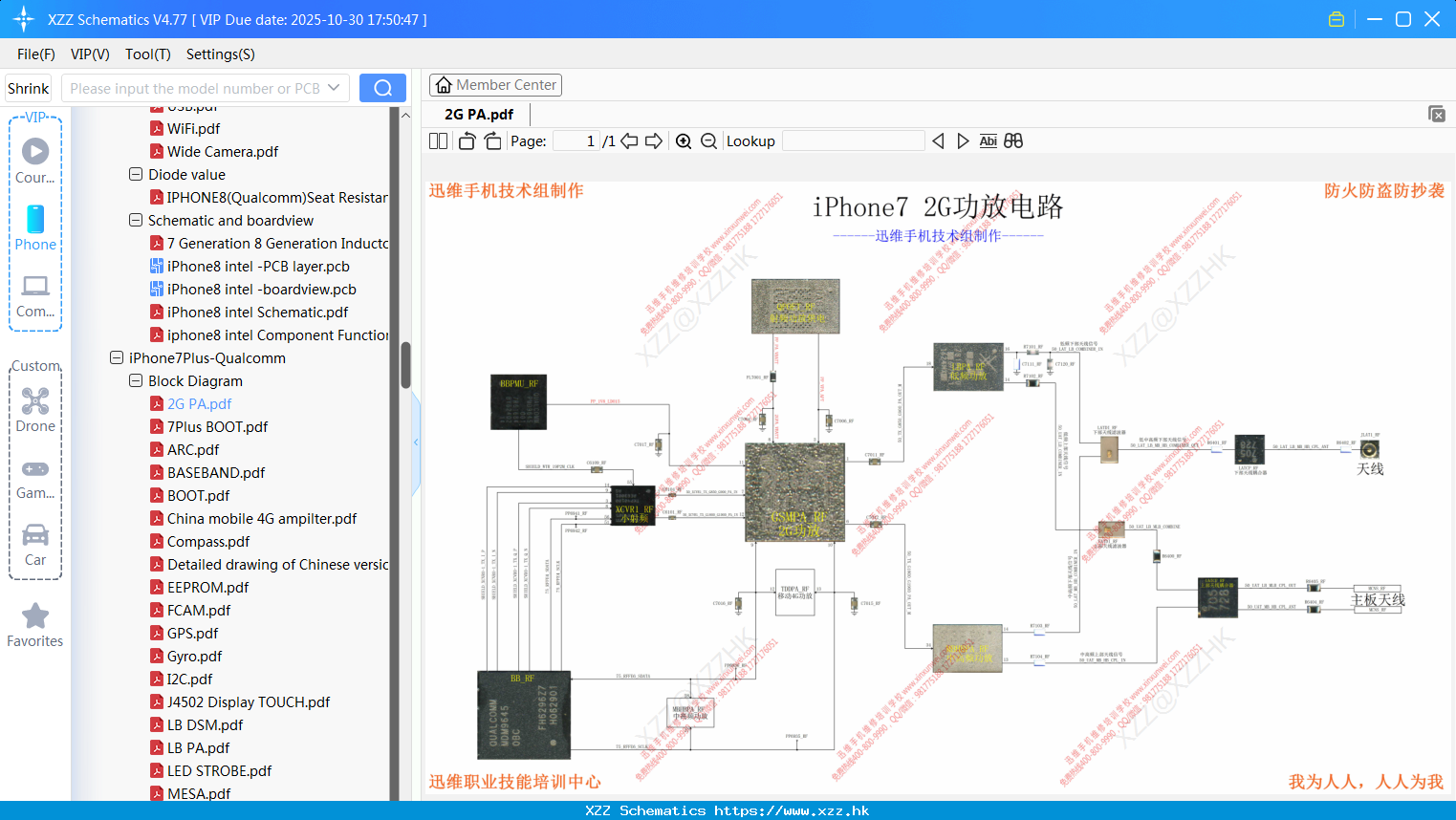Screen dimensions: 1456x820
Task: Zoom in on the schematic
Action: coord(684,140)
